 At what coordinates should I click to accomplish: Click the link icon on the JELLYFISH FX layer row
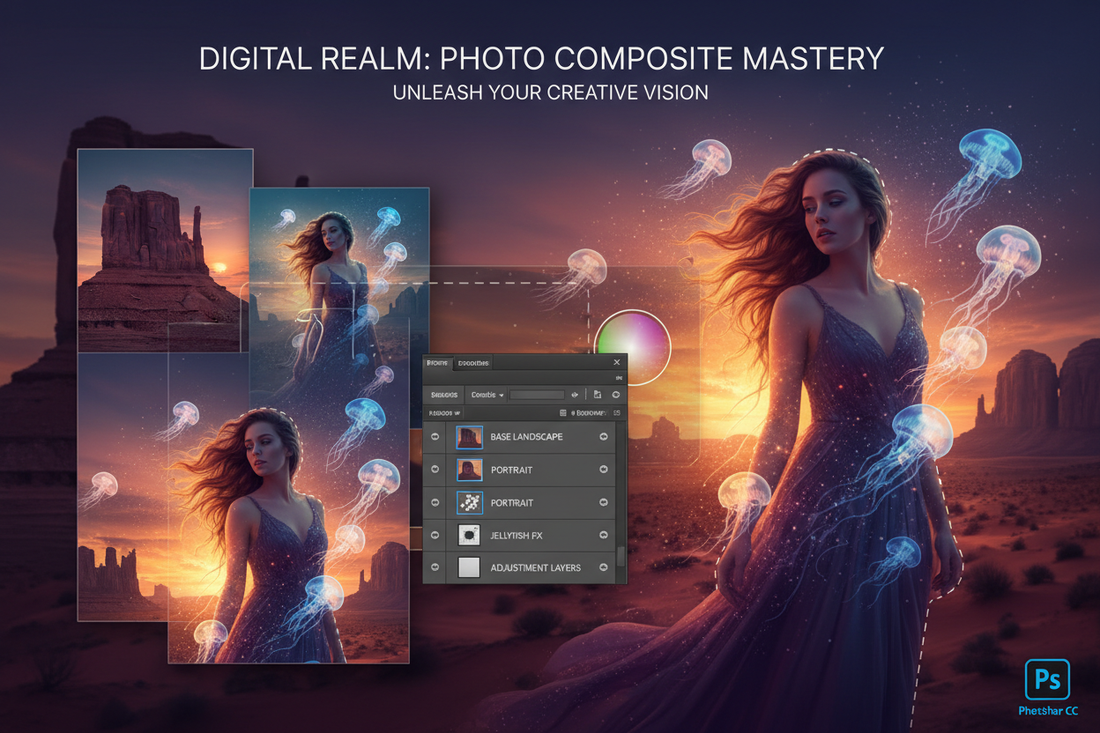tap(604, 536)
